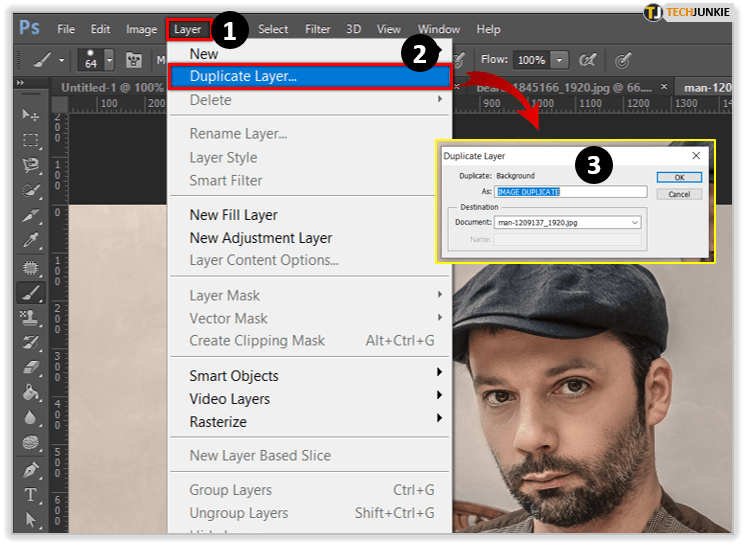This screenshot has height=546, width=745.
Task: Click OK in the Duplicate Layer dialog
Action: [x=679, y=177]
